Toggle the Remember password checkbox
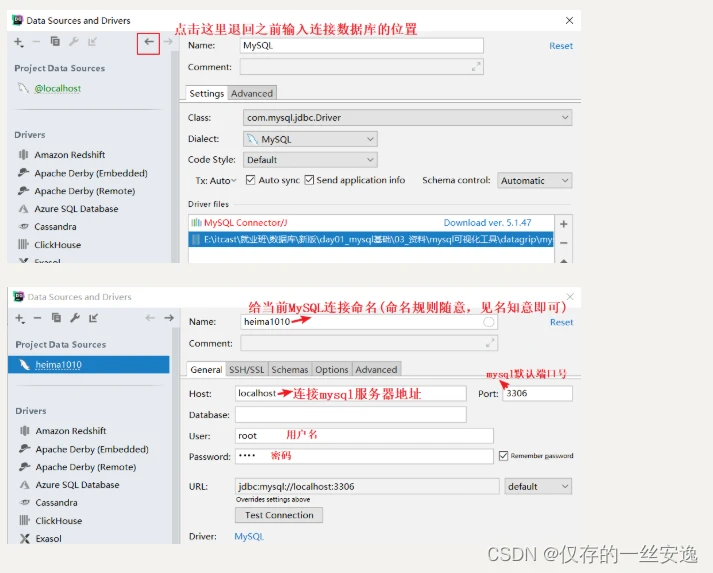Screen dimensions: 713x573 pos(503,456)
